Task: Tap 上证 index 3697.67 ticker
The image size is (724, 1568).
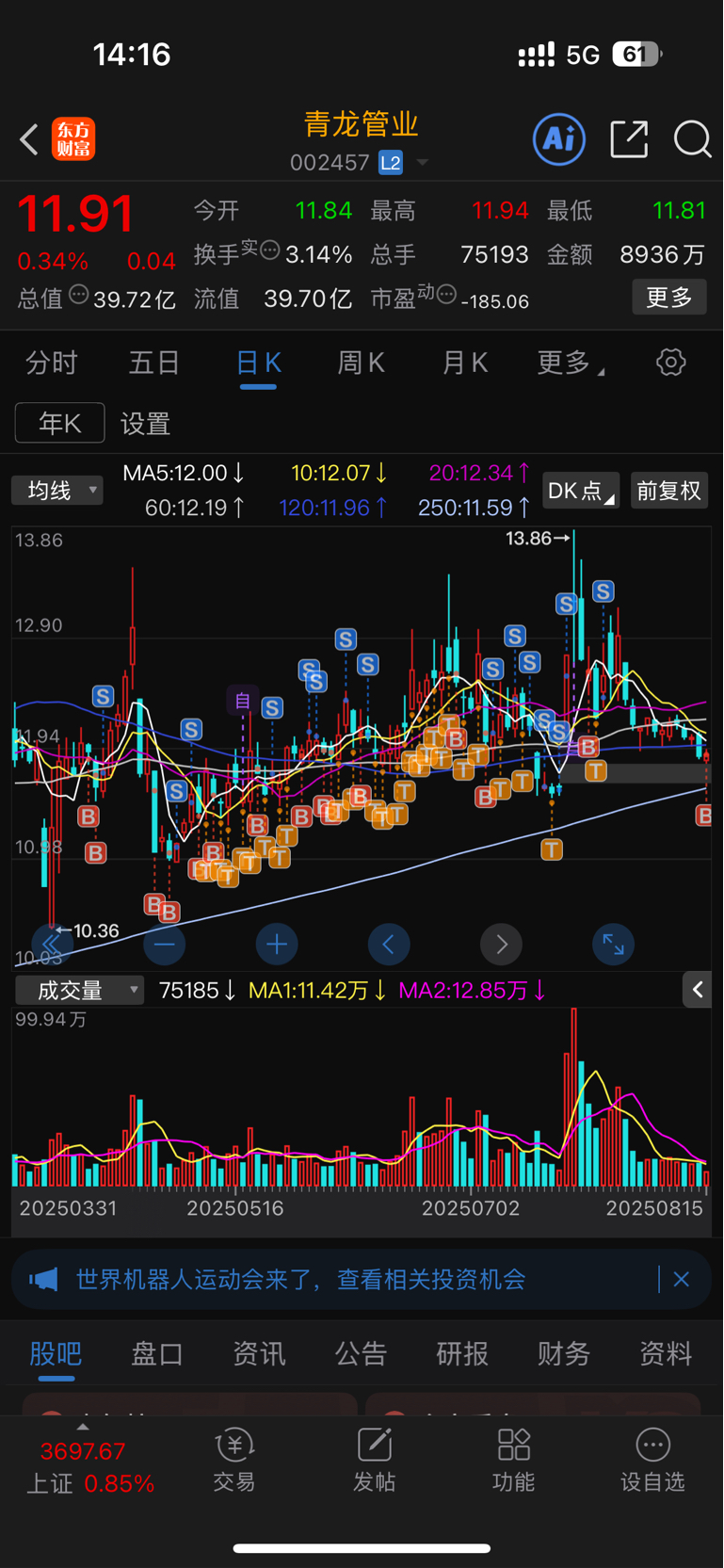Action: point(90,1468)
